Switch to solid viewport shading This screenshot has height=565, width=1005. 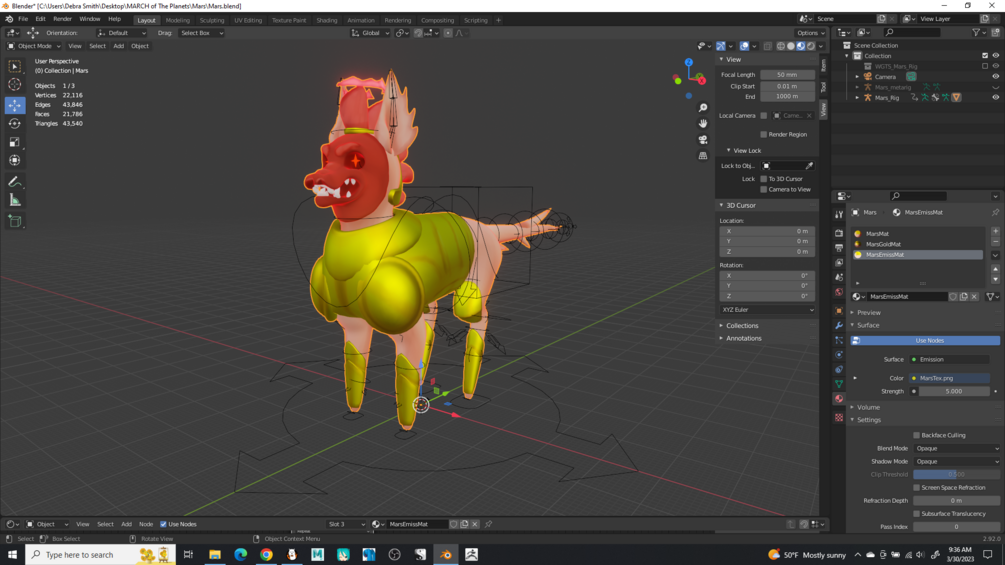pyautogui.click(x=791, y=46)
